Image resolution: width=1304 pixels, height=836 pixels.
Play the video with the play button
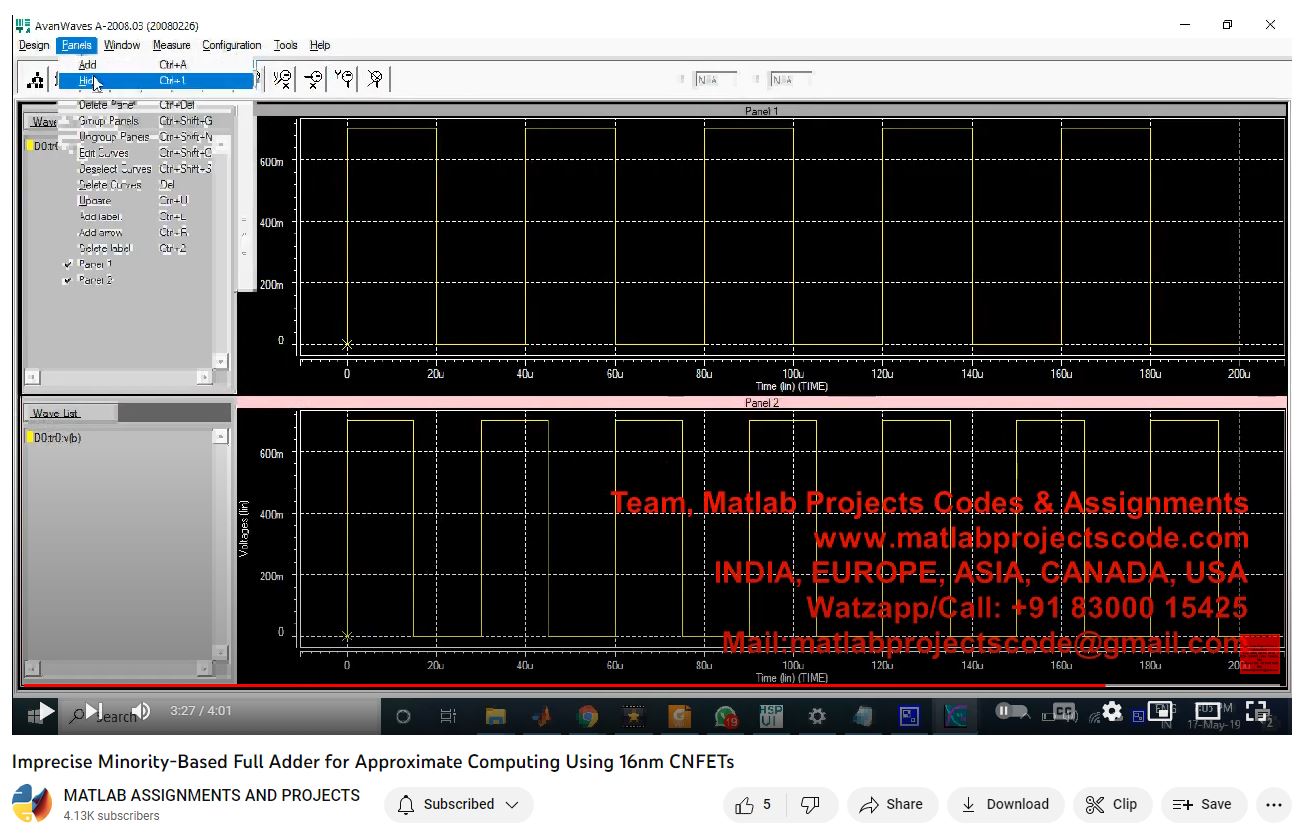pos(45,712)
